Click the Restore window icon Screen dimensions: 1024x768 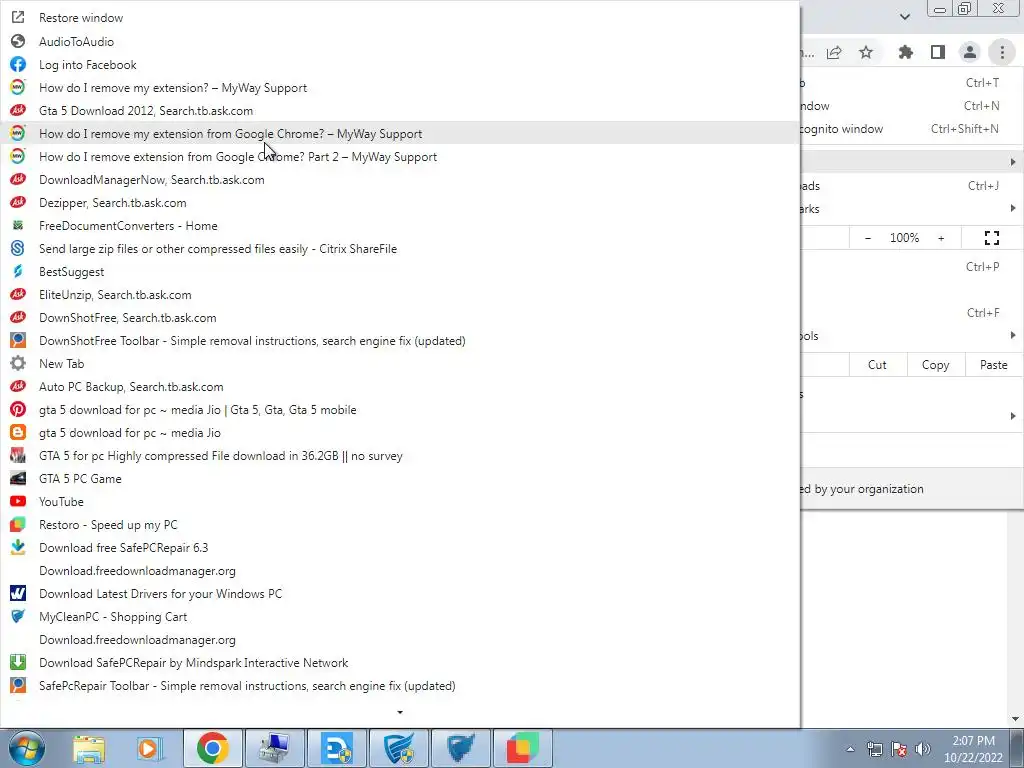coord(18,18)
